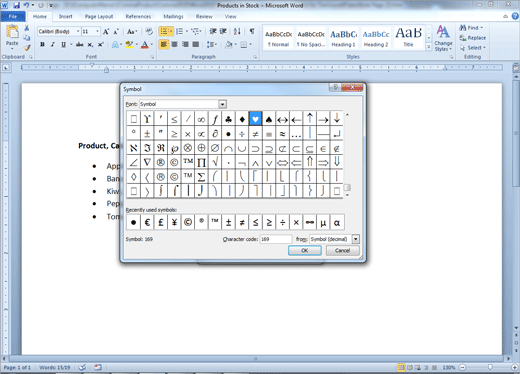Click the Clear Formatting icon
Viewport: 520px width, 374px height.
point(149,32)
